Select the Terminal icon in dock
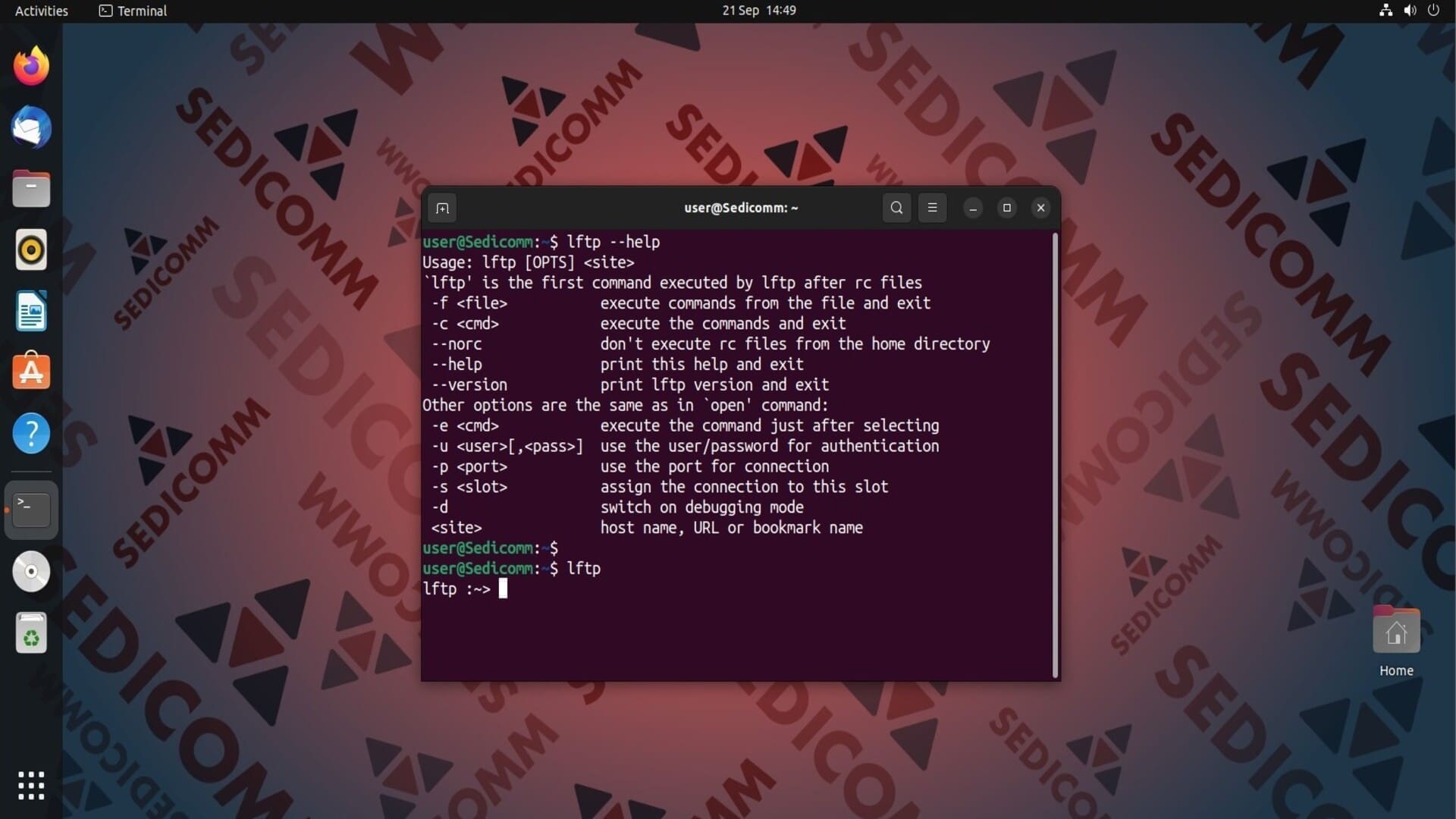Image resolution: width=1456 pixels, height=819 pixels. click(x=31, y=510)
